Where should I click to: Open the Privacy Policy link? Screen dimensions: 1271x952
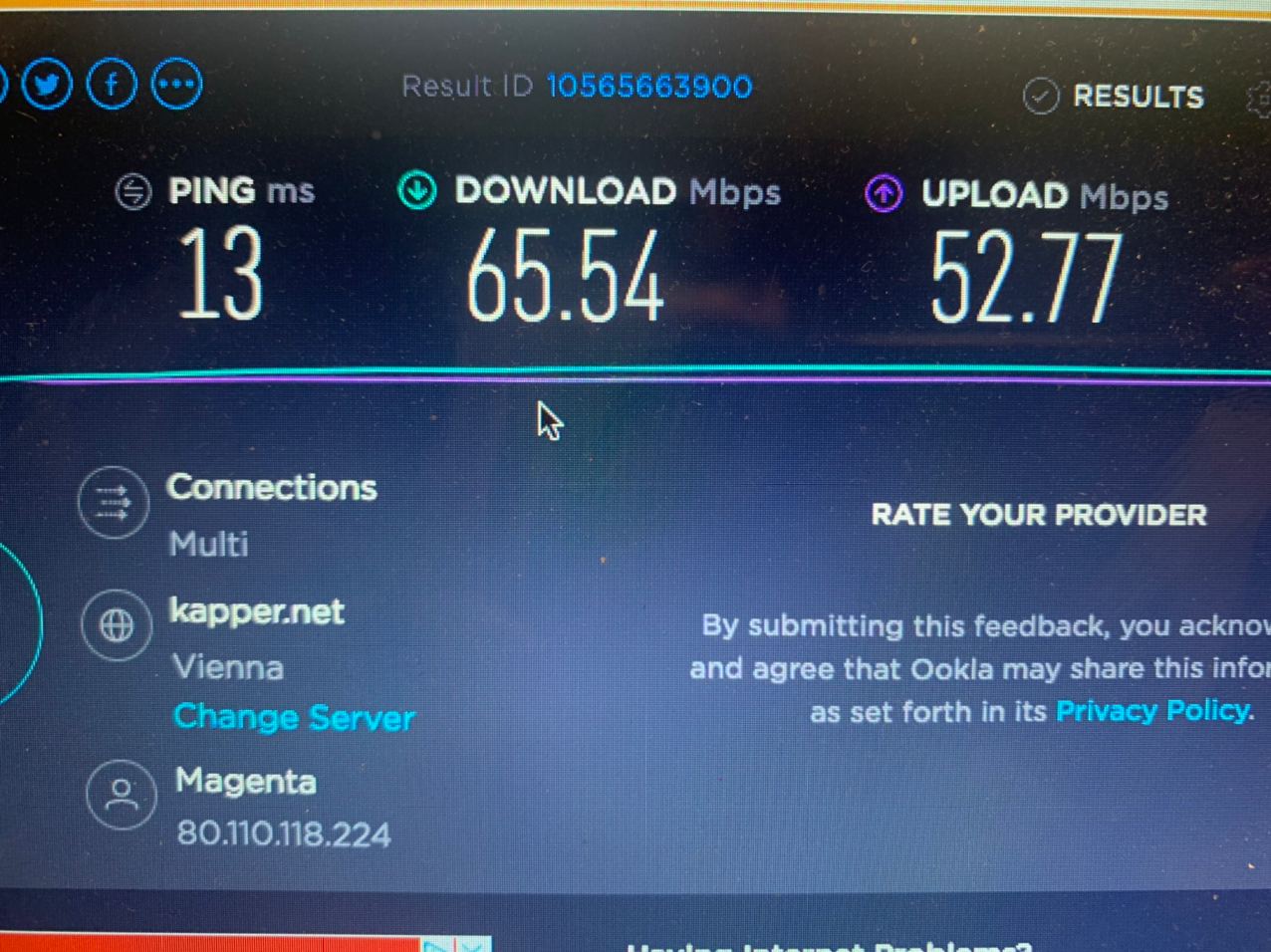click(1152, 710)
